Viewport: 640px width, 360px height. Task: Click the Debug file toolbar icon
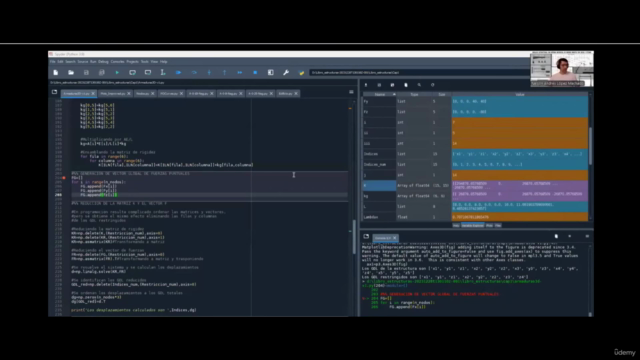(178, 73)
